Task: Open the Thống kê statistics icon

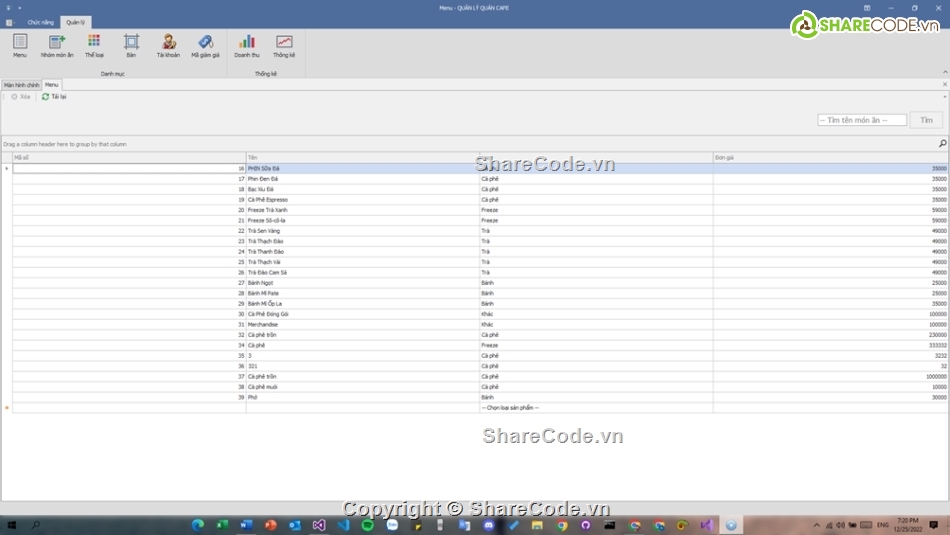Action: click(x=284, y=42)
